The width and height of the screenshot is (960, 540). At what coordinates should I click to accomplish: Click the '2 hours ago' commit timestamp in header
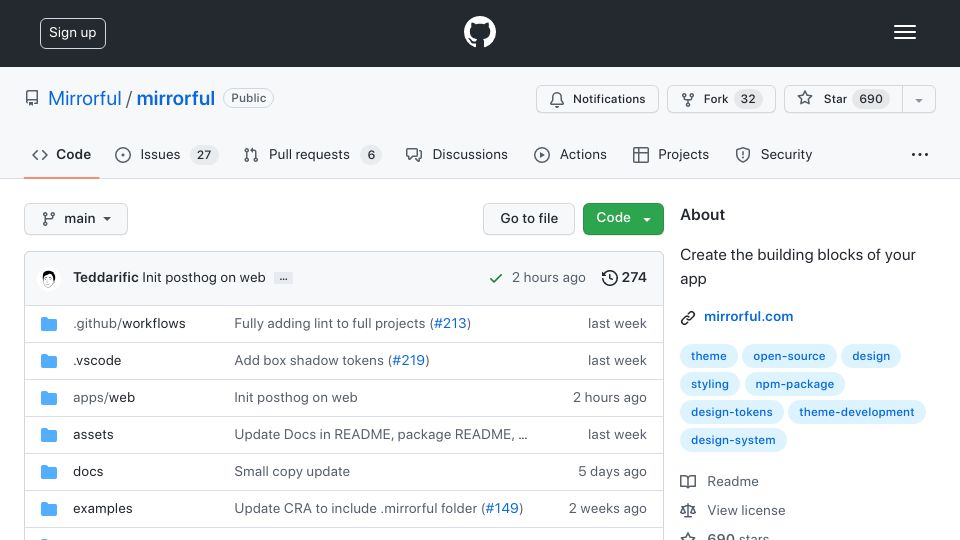pos(549,277)
